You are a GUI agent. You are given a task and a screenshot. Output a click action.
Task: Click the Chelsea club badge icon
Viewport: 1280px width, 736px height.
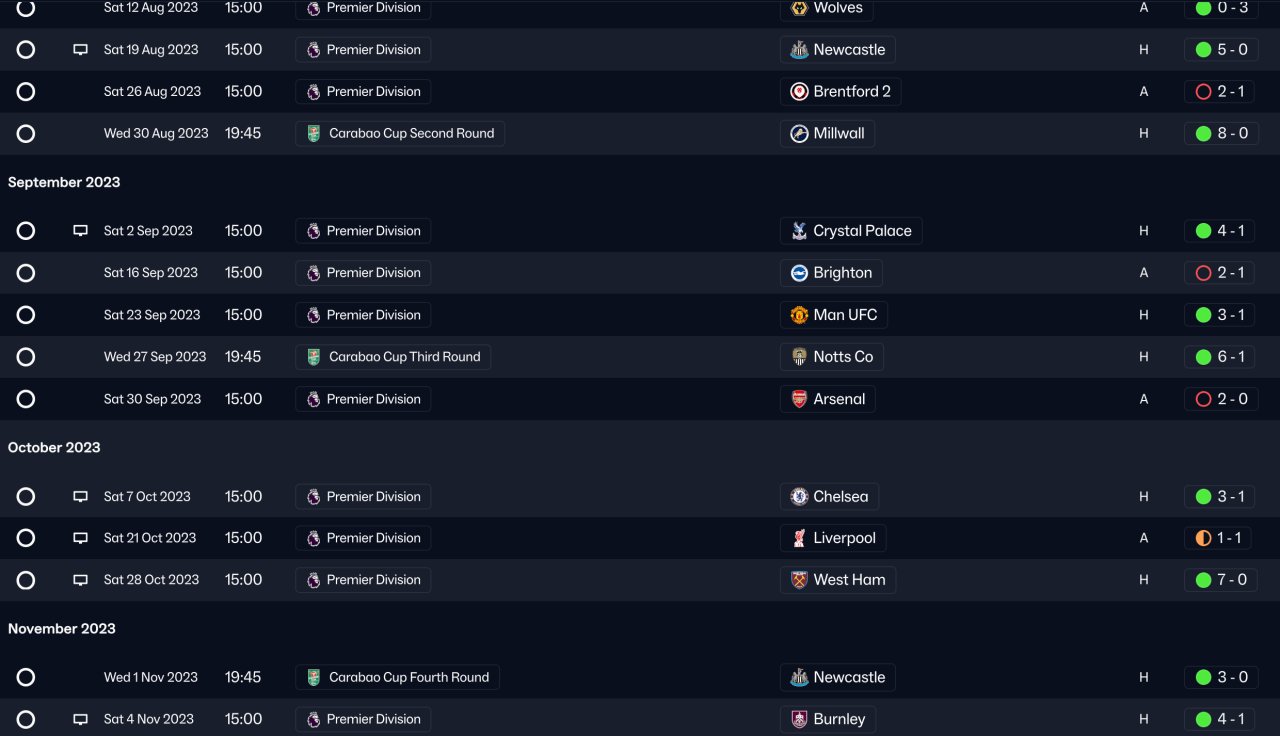tap(799, 497)
